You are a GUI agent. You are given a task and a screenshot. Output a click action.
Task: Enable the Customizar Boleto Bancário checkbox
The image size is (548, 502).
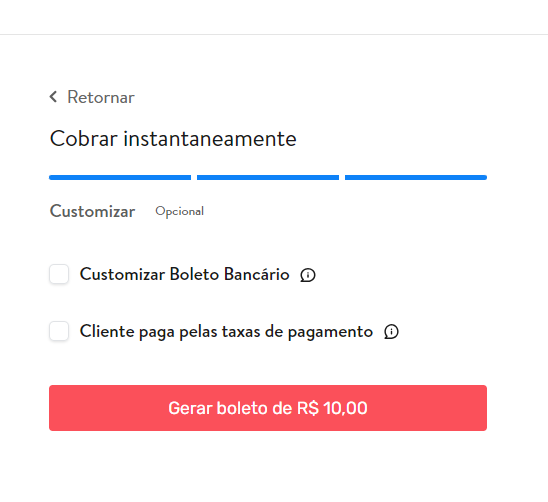(59, 274)
